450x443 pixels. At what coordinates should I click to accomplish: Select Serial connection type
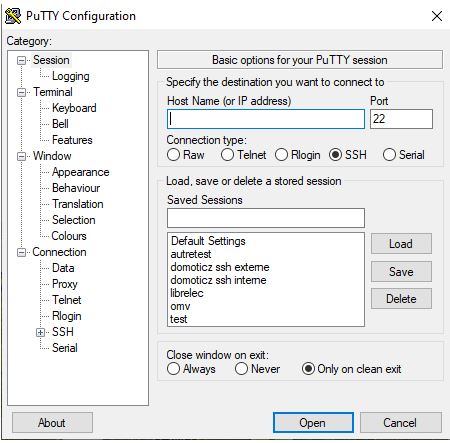pyautogui.click(x=389, y=155)
